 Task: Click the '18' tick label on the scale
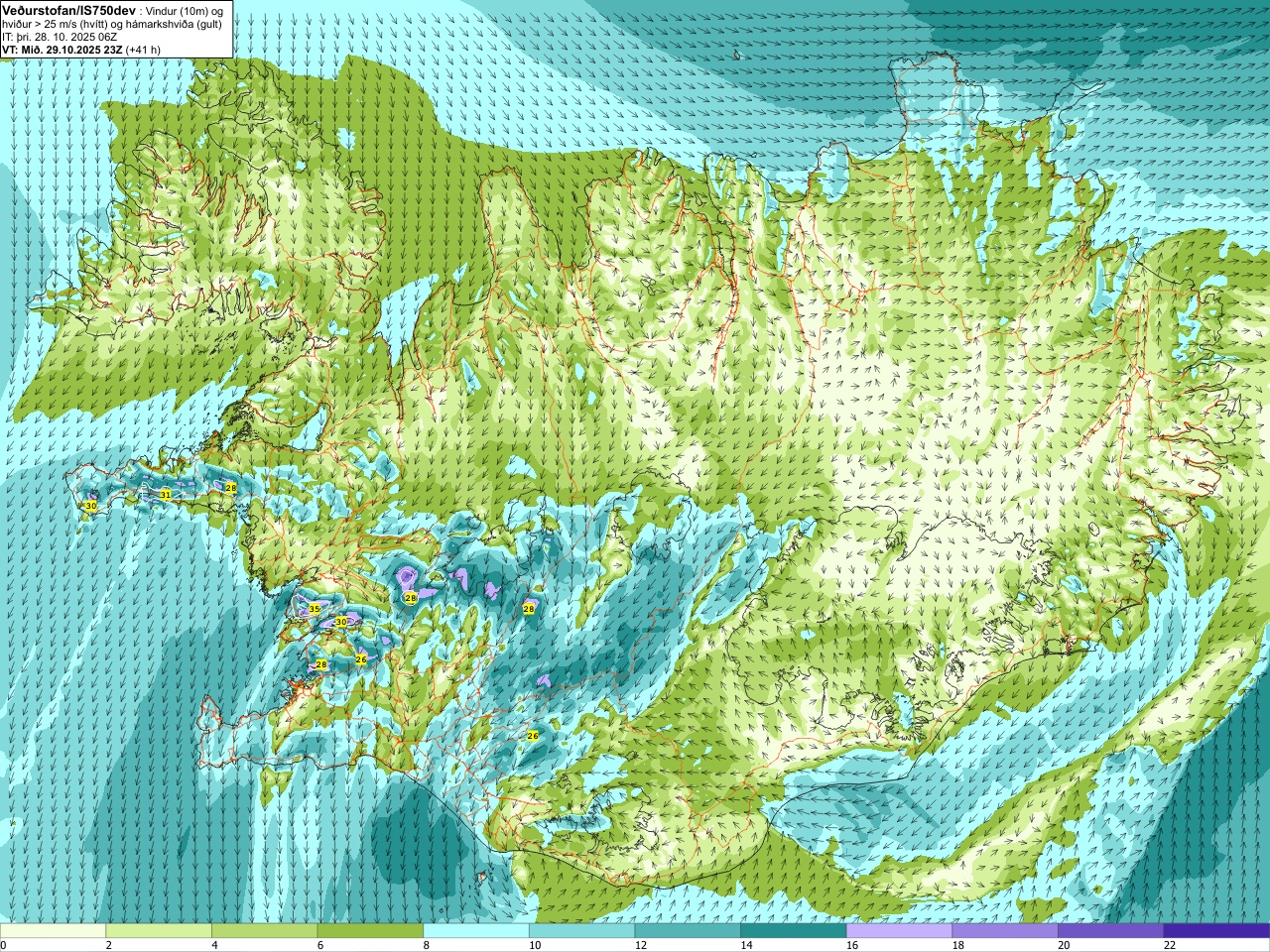pyautogui.click(x=957, y=945)
